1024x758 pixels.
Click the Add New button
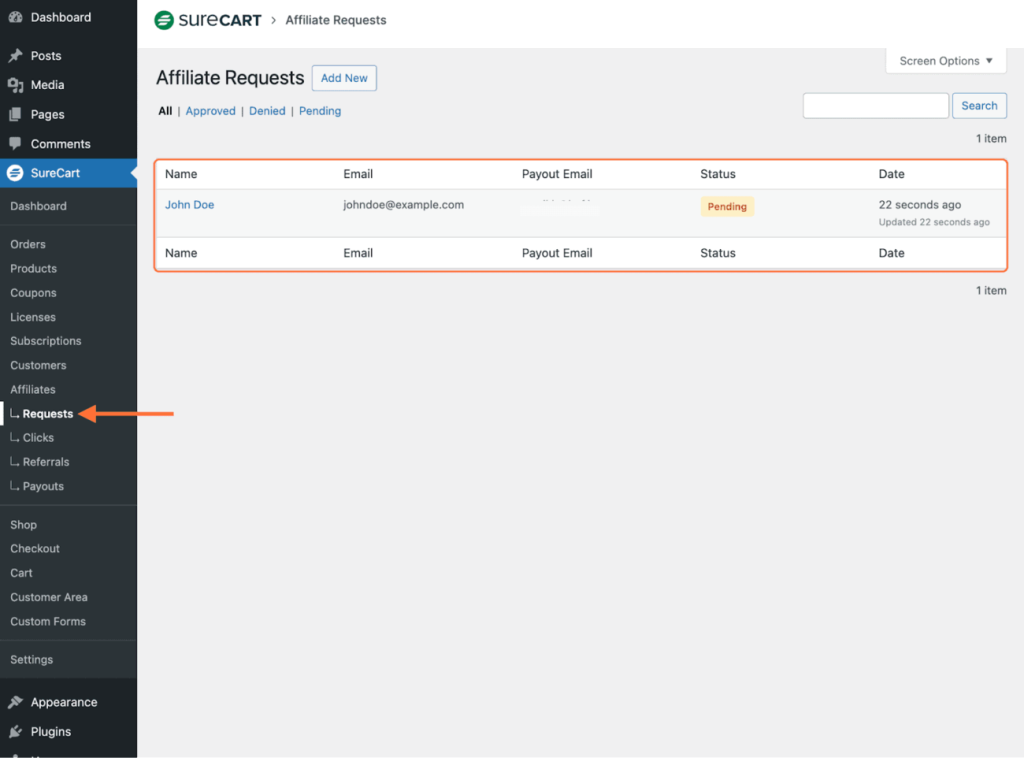coord(344,78)
